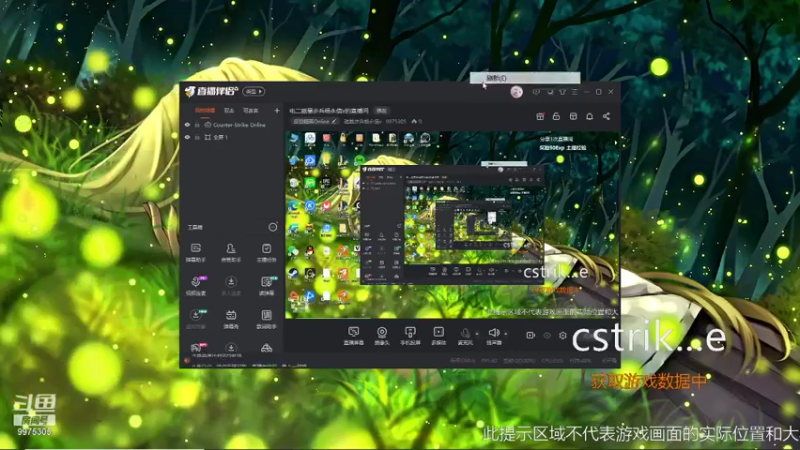
Task: Toggle the preview eye icon in bottom bar
Action: coord(547,335)
